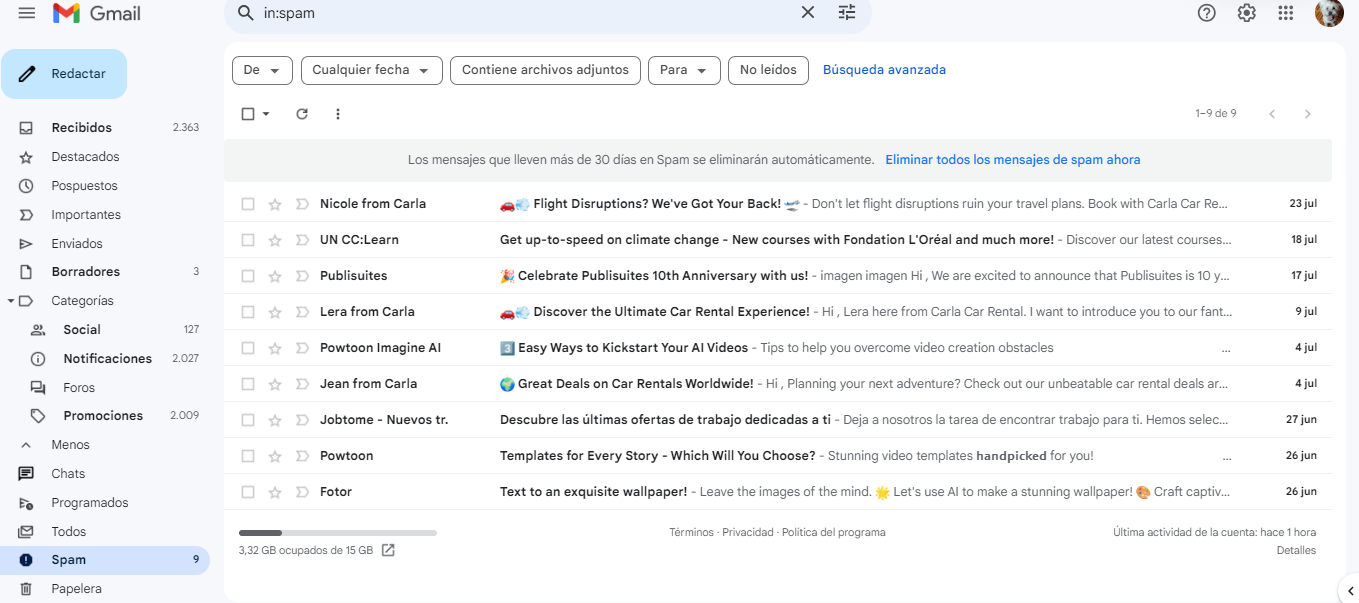This screenshot has width=1359, height=603.
Task: Open the main menu hamburger icon
Action: [27, 13]
